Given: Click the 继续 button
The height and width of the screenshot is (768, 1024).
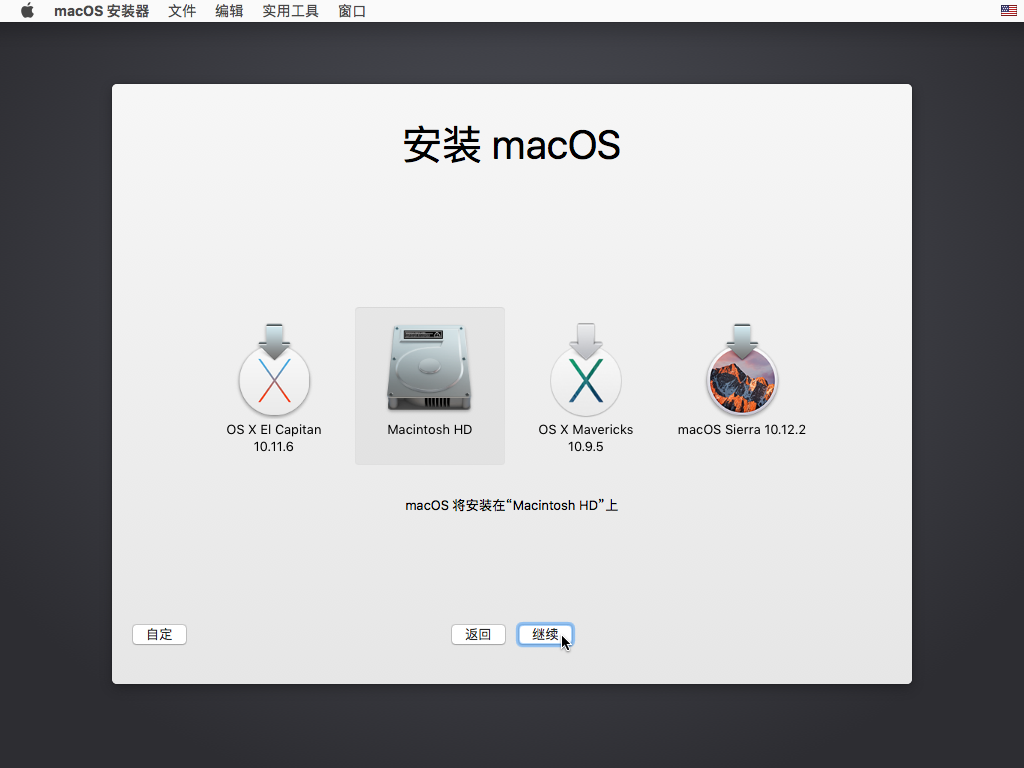Looking at the screenshot, I should click(545, 634).
